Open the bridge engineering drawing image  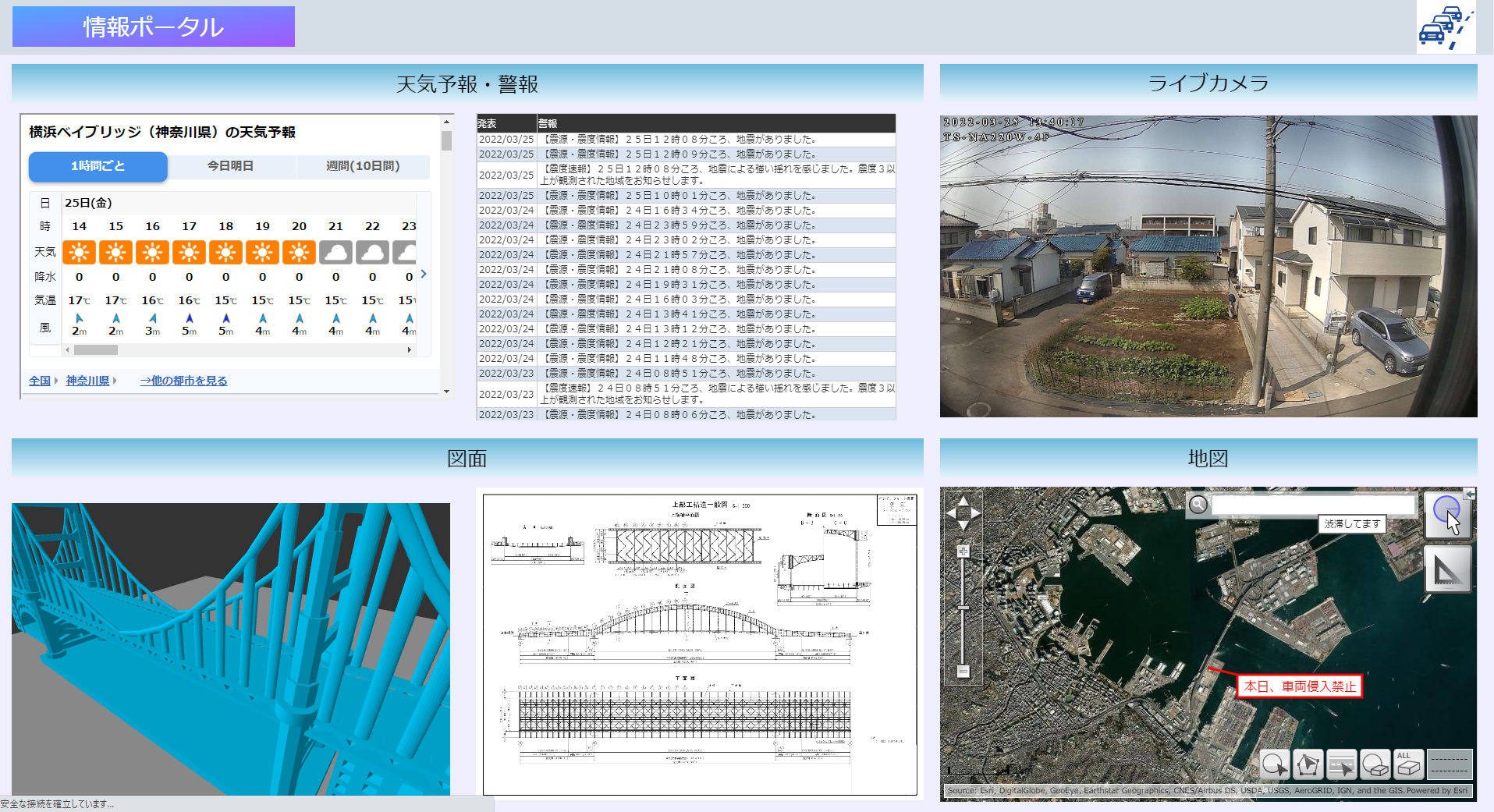[x=700, y=644]
